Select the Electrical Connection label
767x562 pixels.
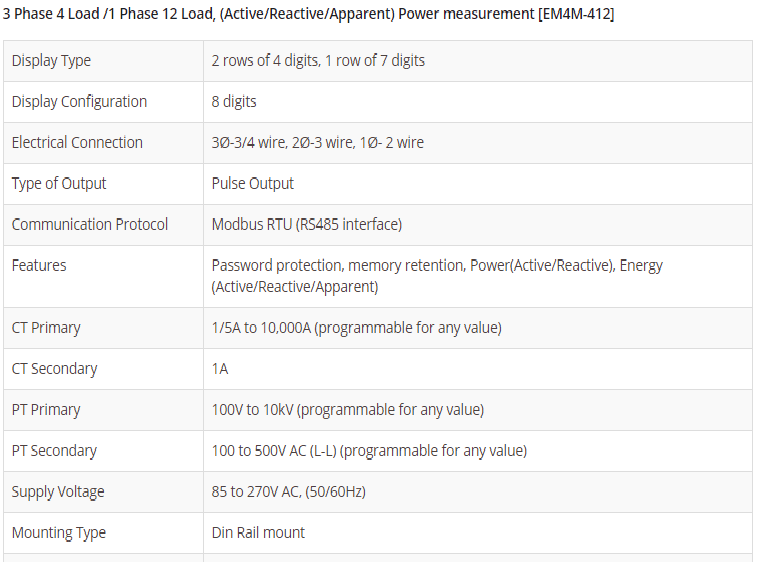tap(77, 143)
